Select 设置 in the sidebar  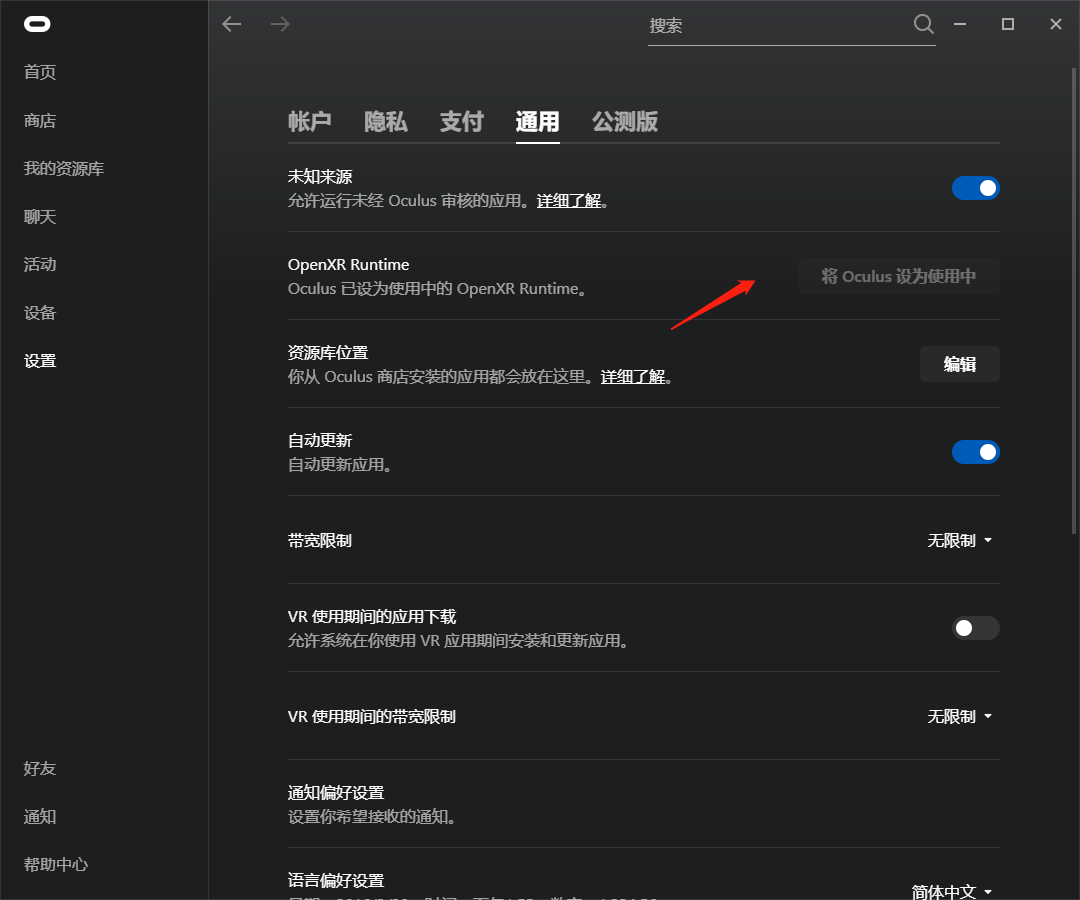coord(40,361)
